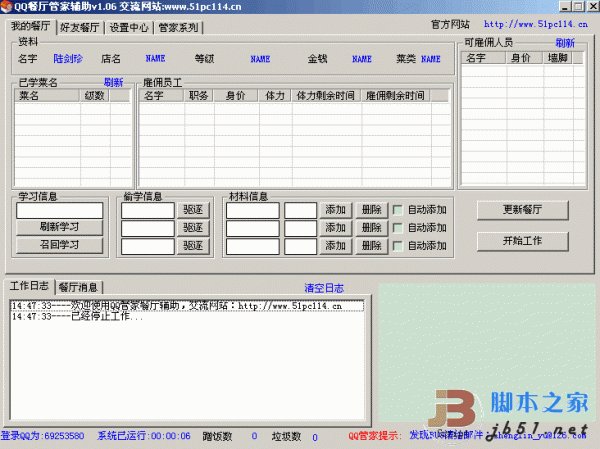Click the owner name 陆剑珍

[x=68, y=59]
